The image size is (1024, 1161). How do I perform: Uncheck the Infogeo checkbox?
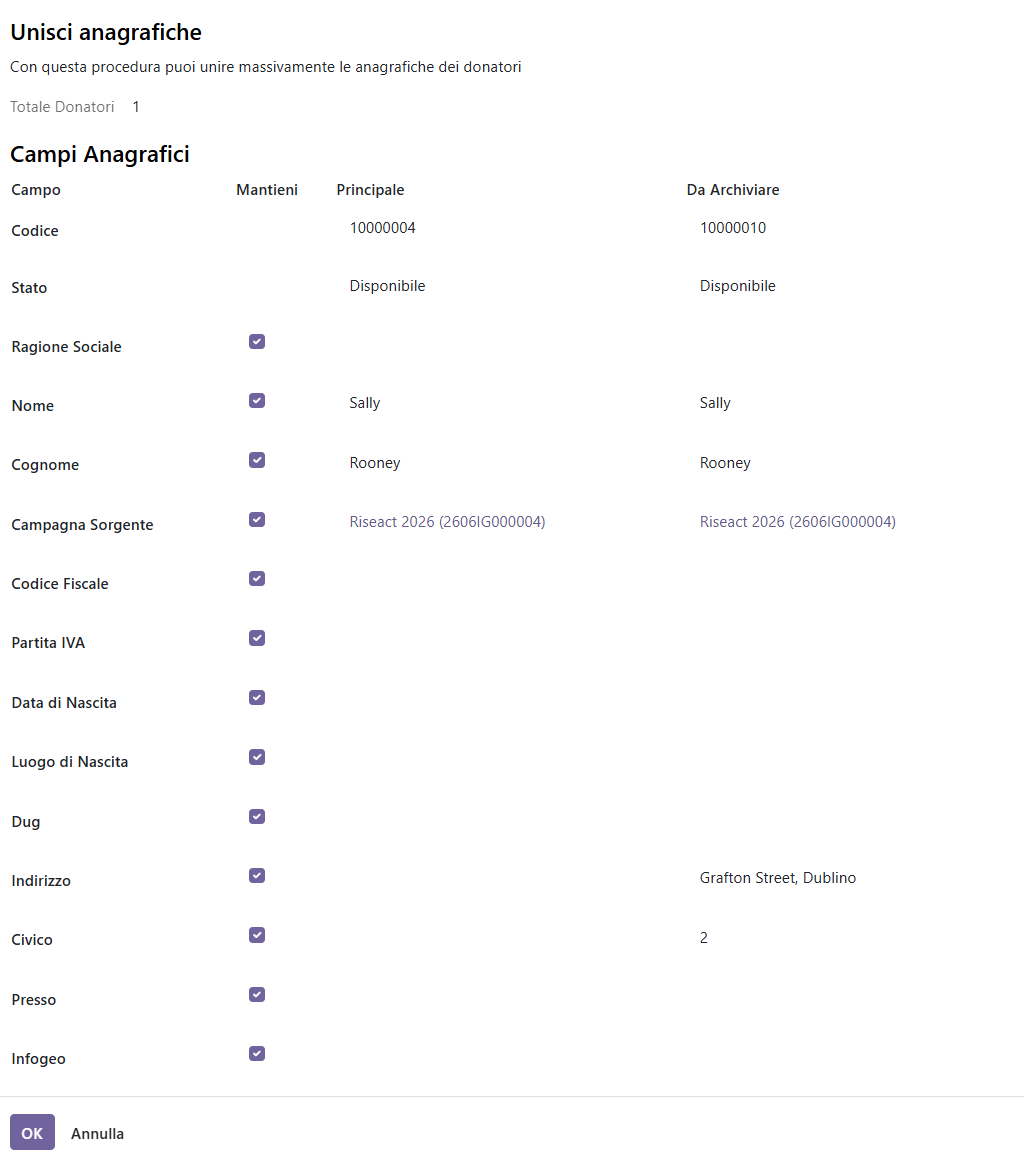click(x=257, y=1054)
